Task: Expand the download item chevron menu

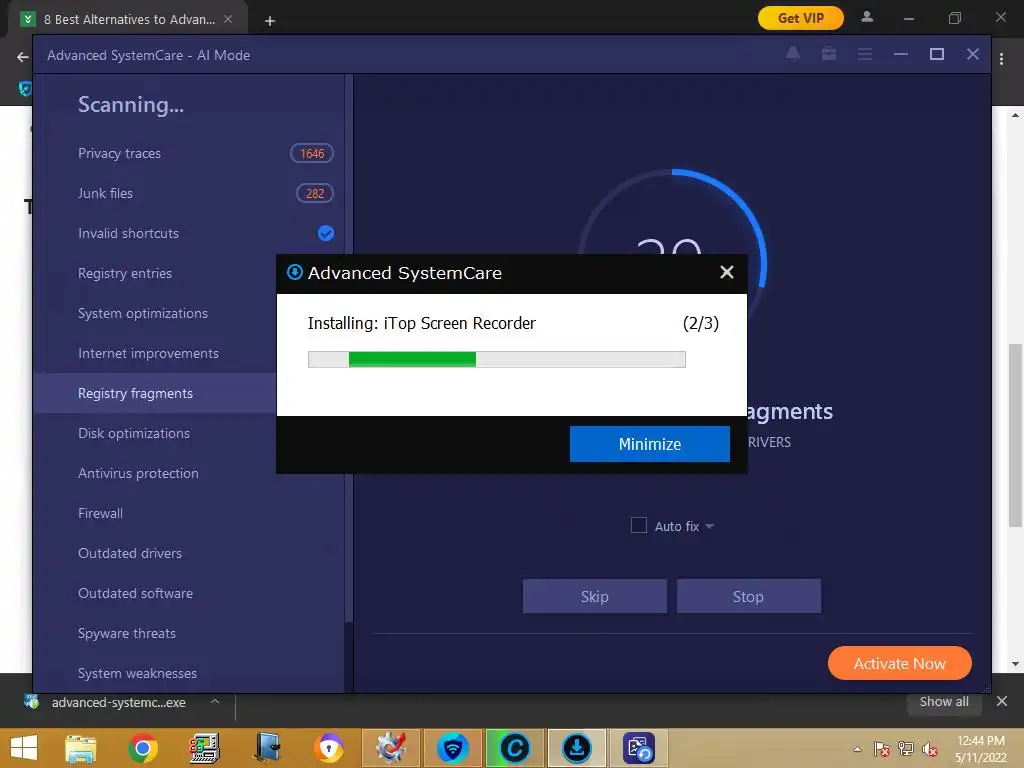Action: 214,701
